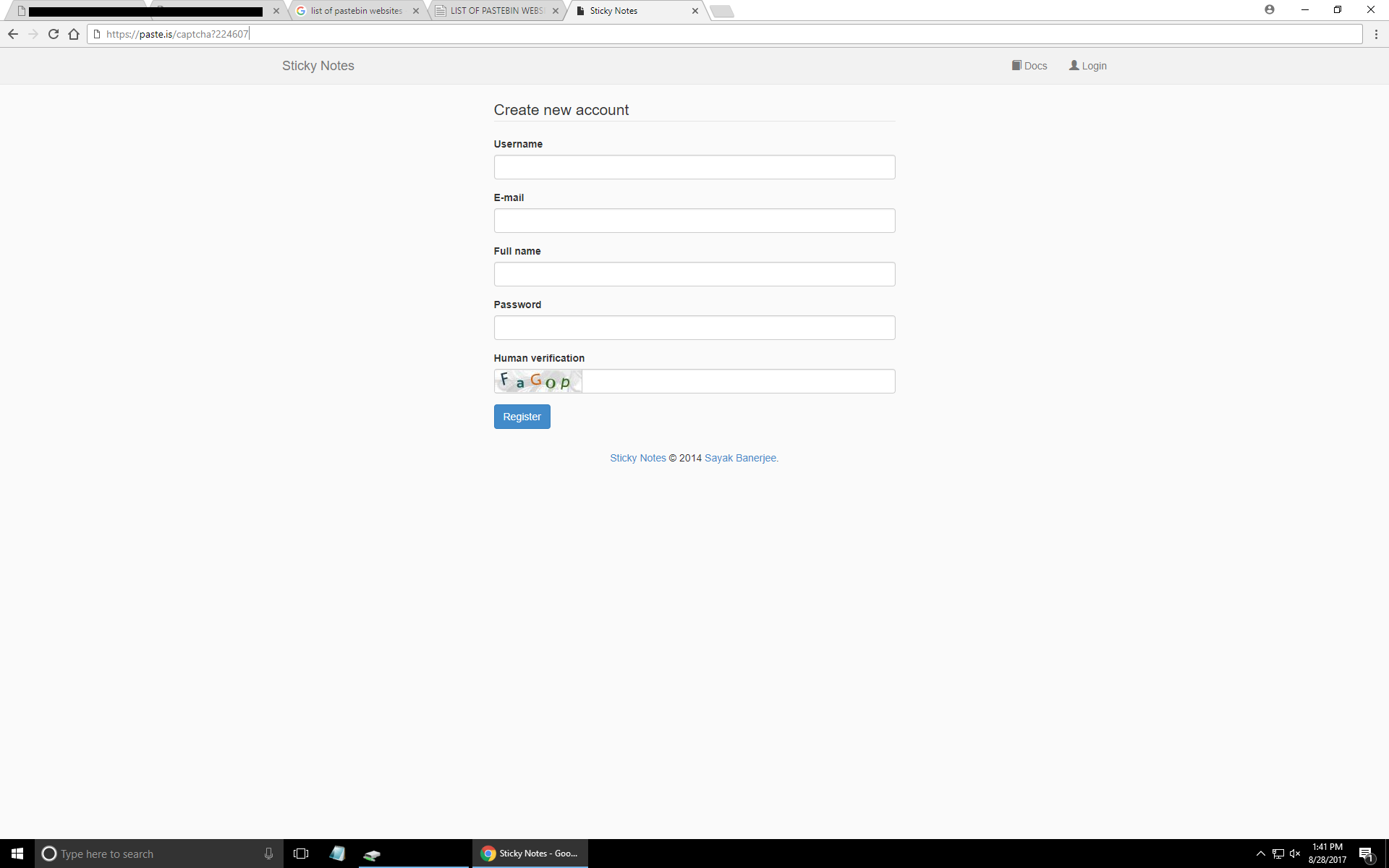Click the Chrome profile icon

point(1270,9)
